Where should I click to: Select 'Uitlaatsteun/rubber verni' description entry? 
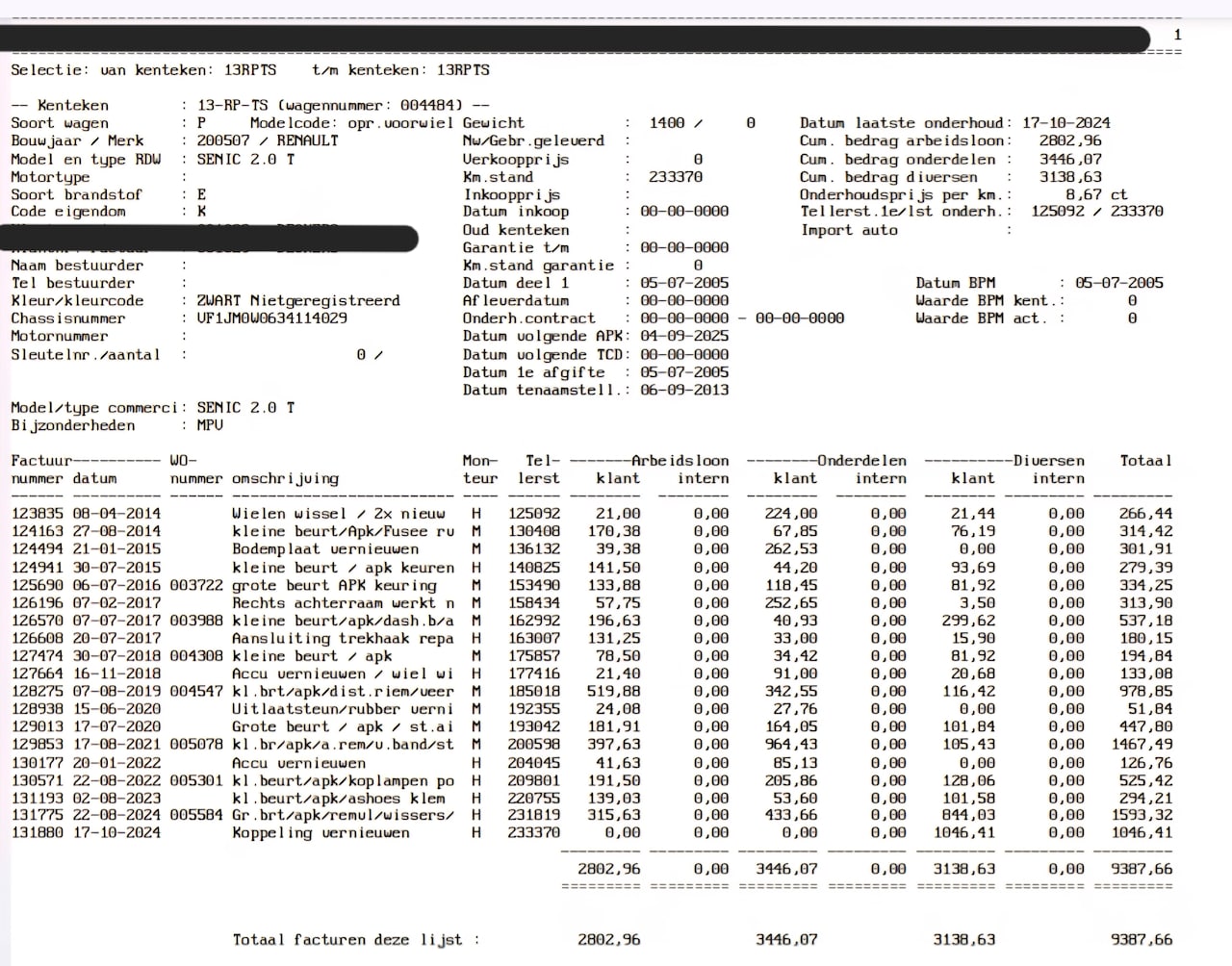coord(342,709)
